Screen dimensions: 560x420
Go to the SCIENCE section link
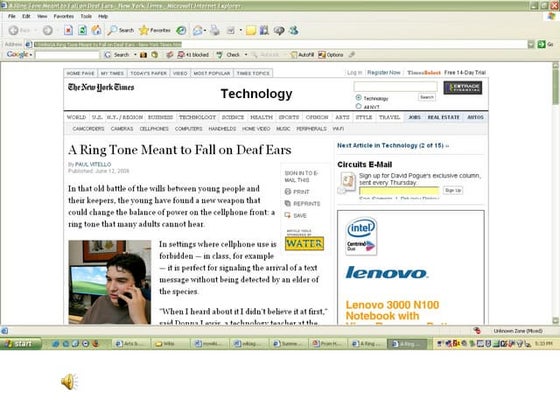pos(233,117)
